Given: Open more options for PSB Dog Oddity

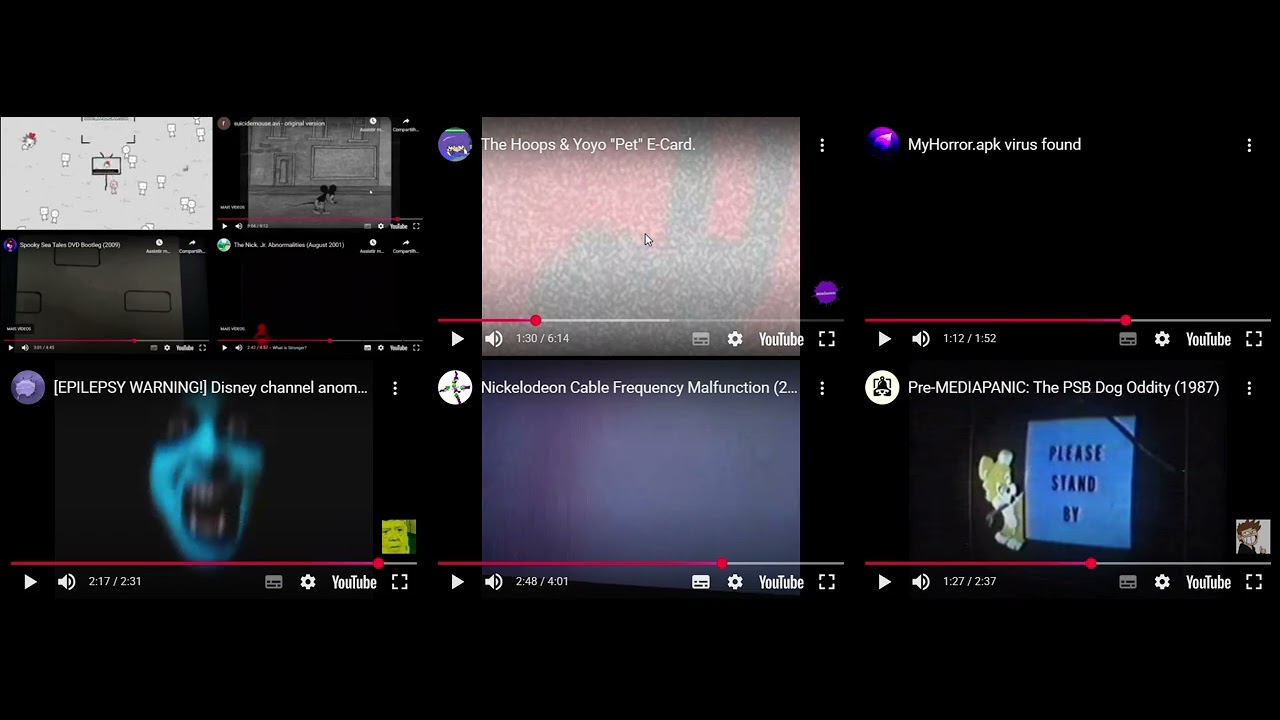Looking at the screenshot, I should [x=1249, y=388].
